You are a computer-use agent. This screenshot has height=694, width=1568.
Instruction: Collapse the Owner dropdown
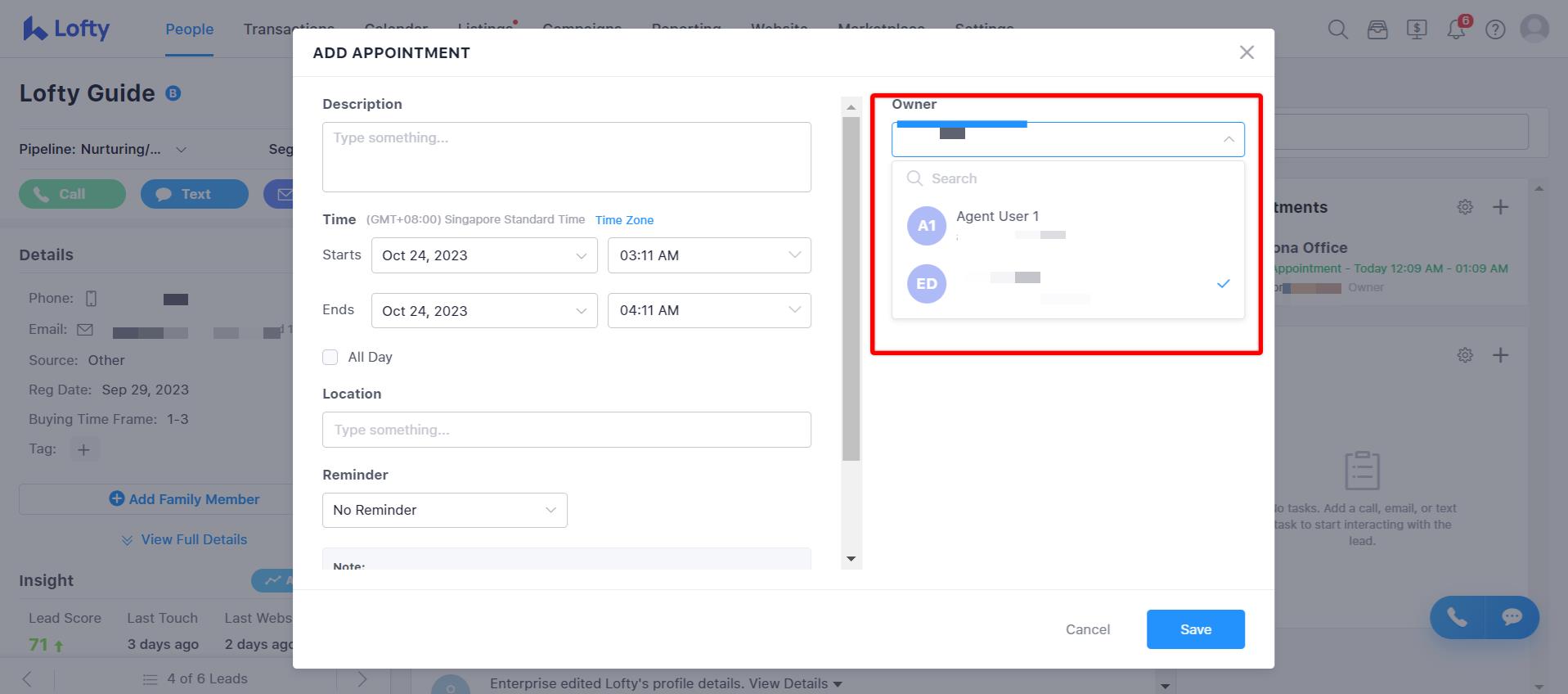click(1228, 140)
